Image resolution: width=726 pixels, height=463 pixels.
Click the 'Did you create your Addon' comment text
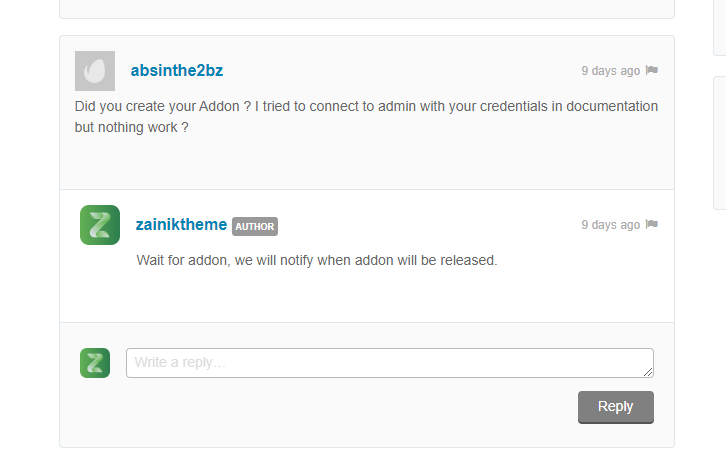[x=366, y=117]
